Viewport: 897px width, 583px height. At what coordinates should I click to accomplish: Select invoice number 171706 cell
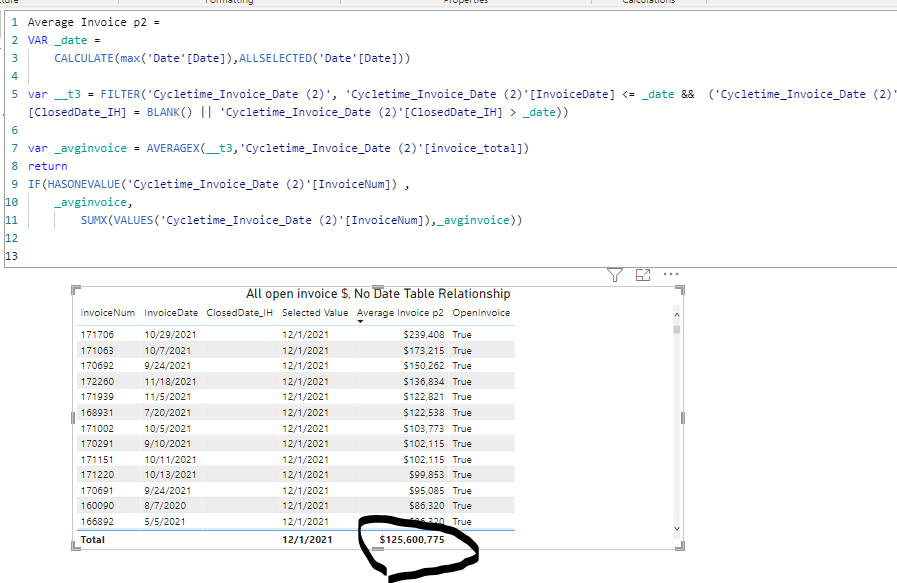97,335
